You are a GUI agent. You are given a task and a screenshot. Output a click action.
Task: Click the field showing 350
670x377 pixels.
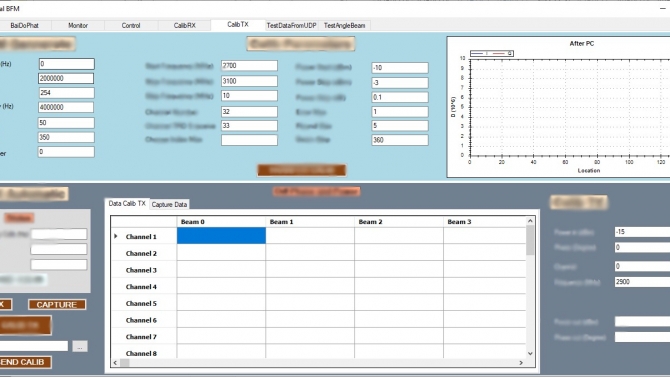[66, 137]
